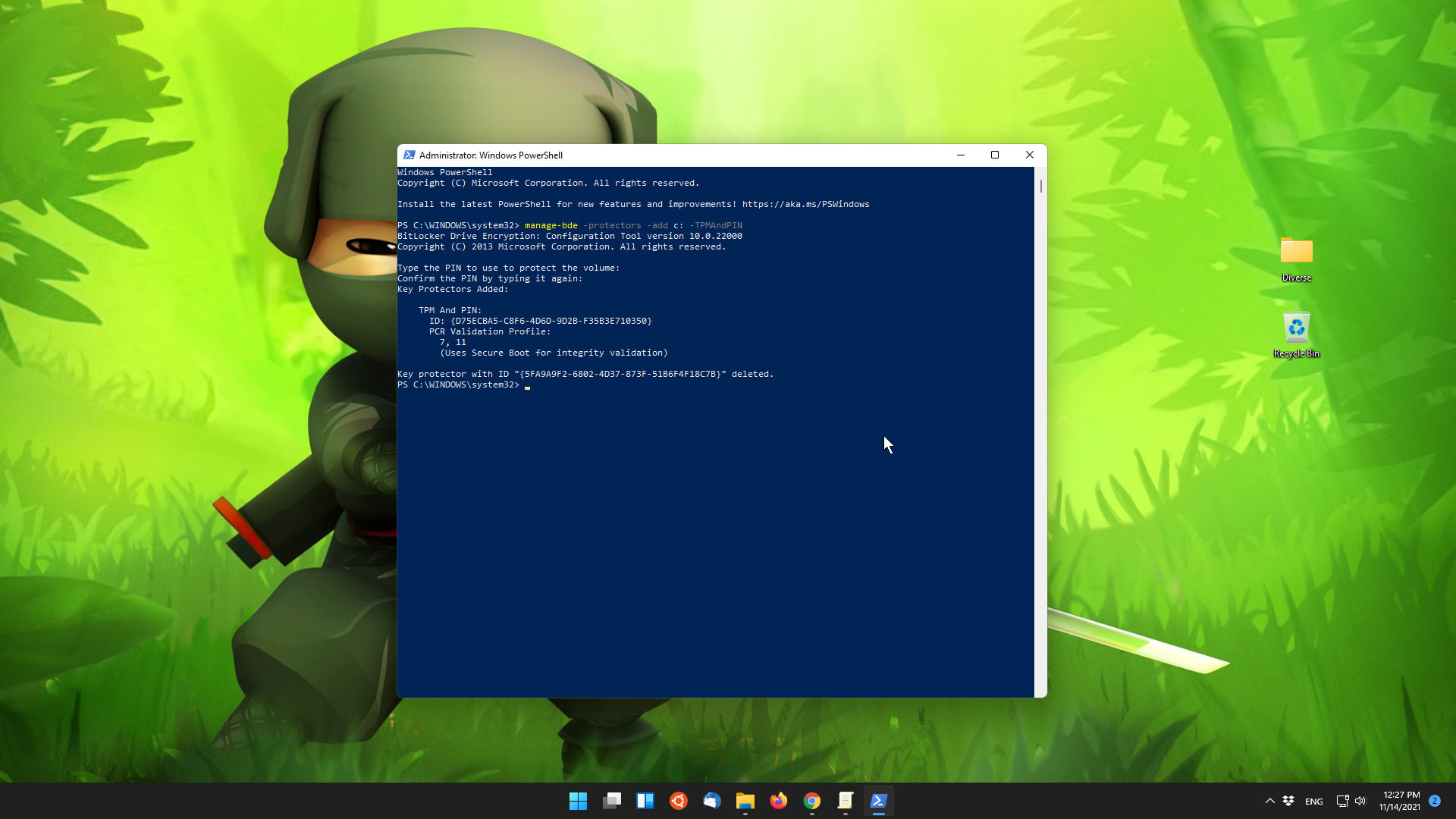Click the manage-bde command text
This screenshot has height=819, width=1456.
click(551, 225)
